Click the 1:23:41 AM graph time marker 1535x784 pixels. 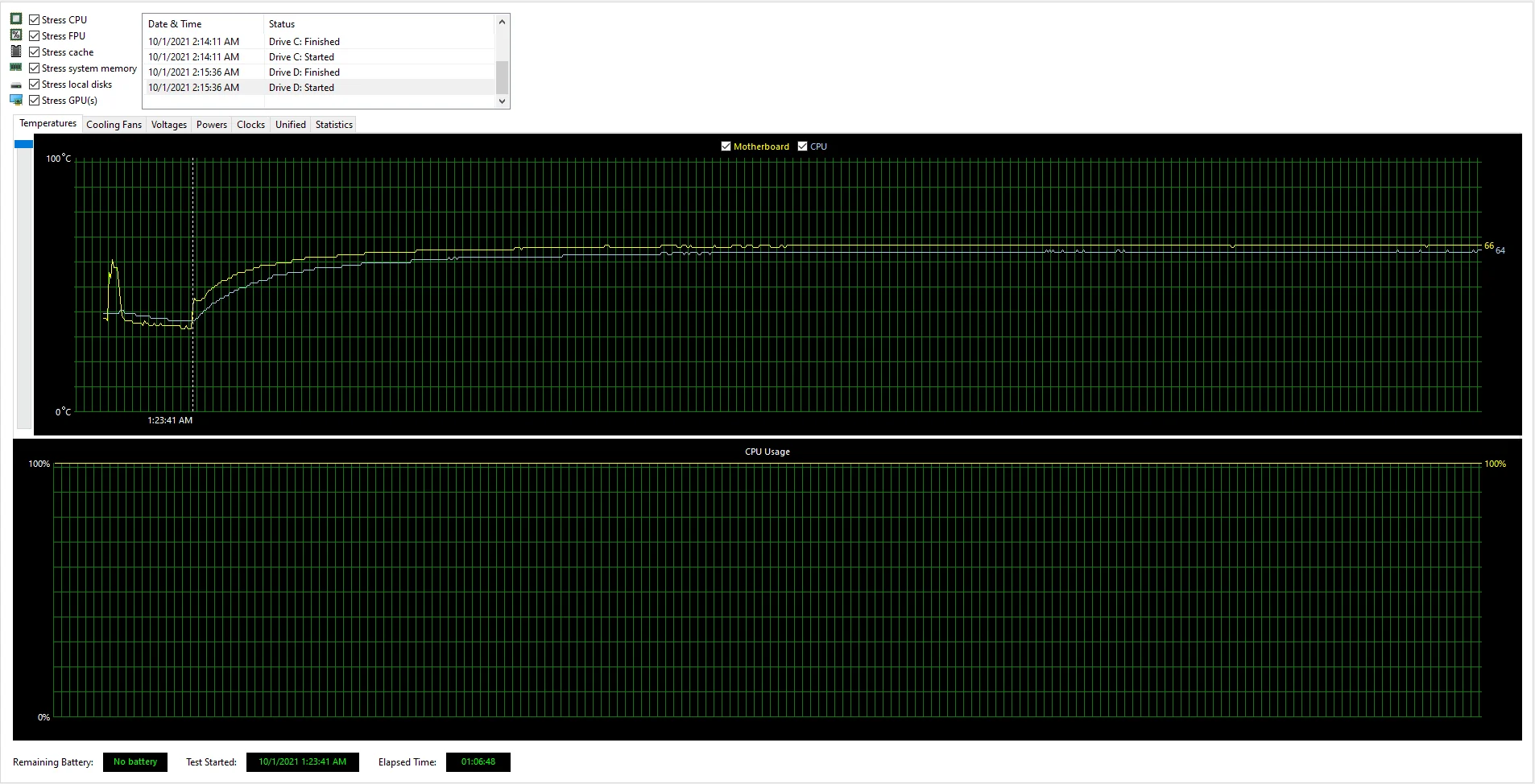point(170,420)
